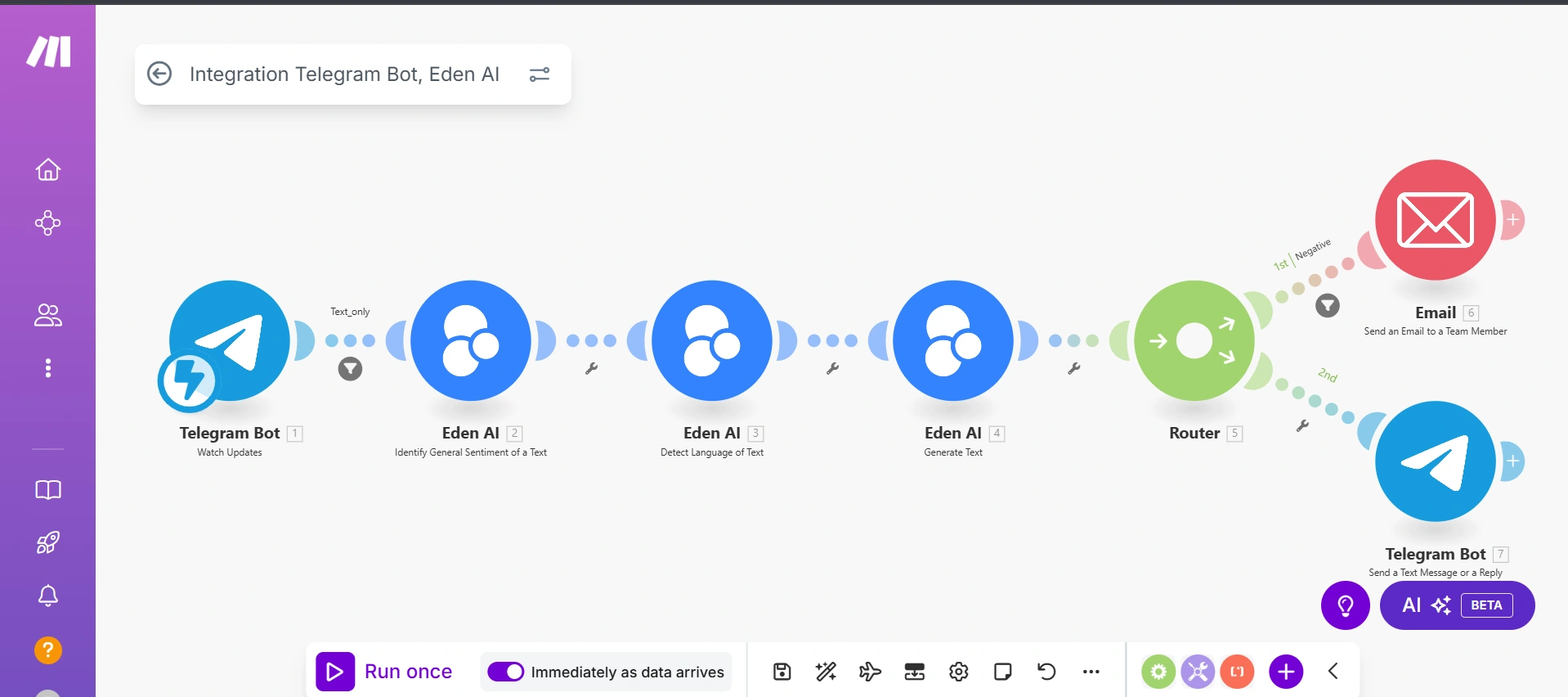Click the Detect Language of Text caption
This screenshot has width=1568, height=697.
click(712, 452)
